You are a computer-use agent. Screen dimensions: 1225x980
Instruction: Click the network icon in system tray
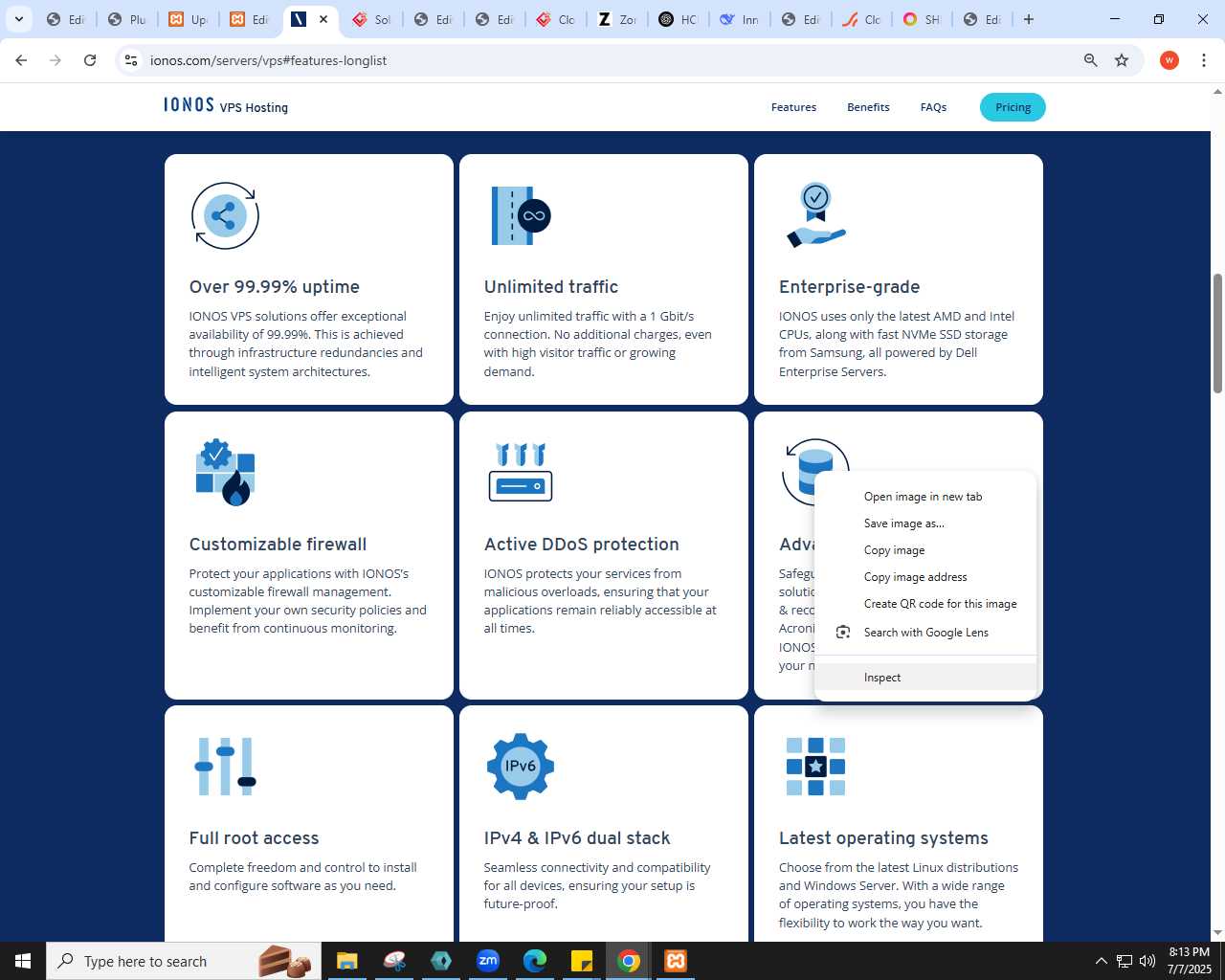pyautogui.click(x=1125, y=961)
